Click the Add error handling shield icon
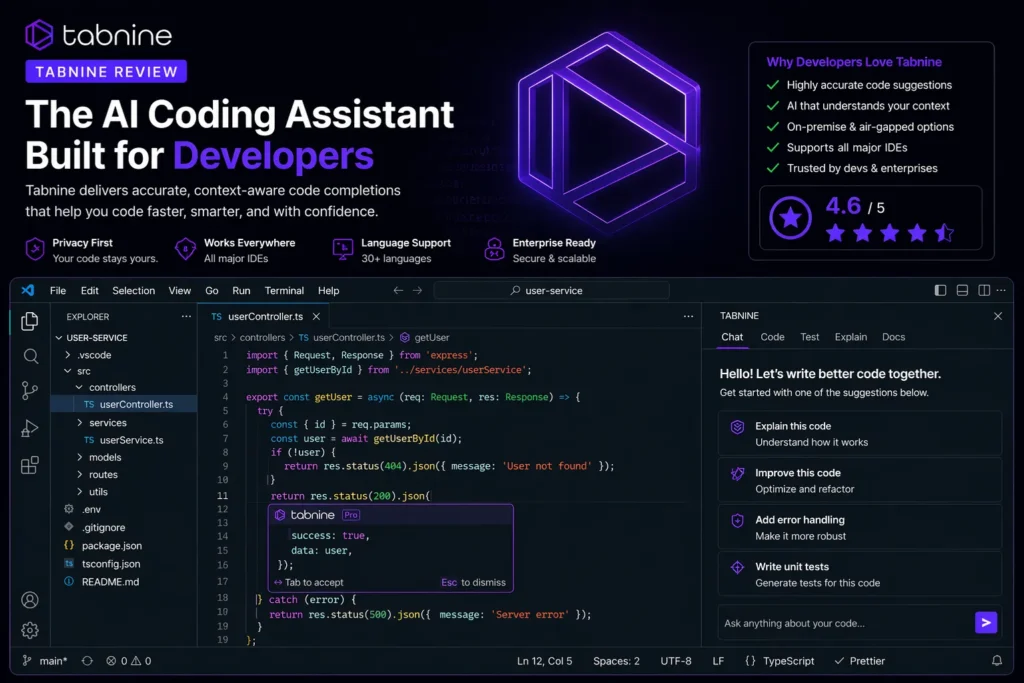 click(x=737, y=520)
